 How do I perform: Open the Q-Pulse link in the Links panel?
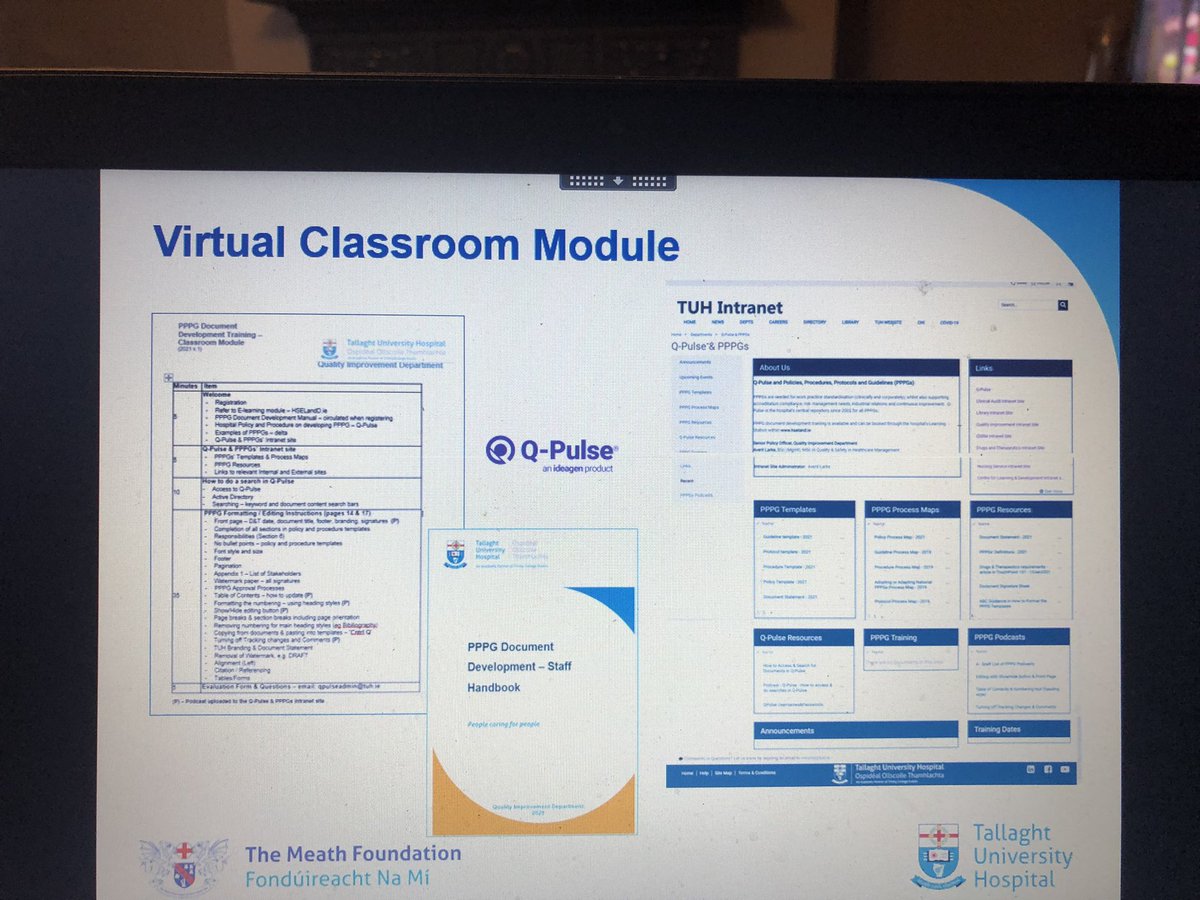(983, 389)
